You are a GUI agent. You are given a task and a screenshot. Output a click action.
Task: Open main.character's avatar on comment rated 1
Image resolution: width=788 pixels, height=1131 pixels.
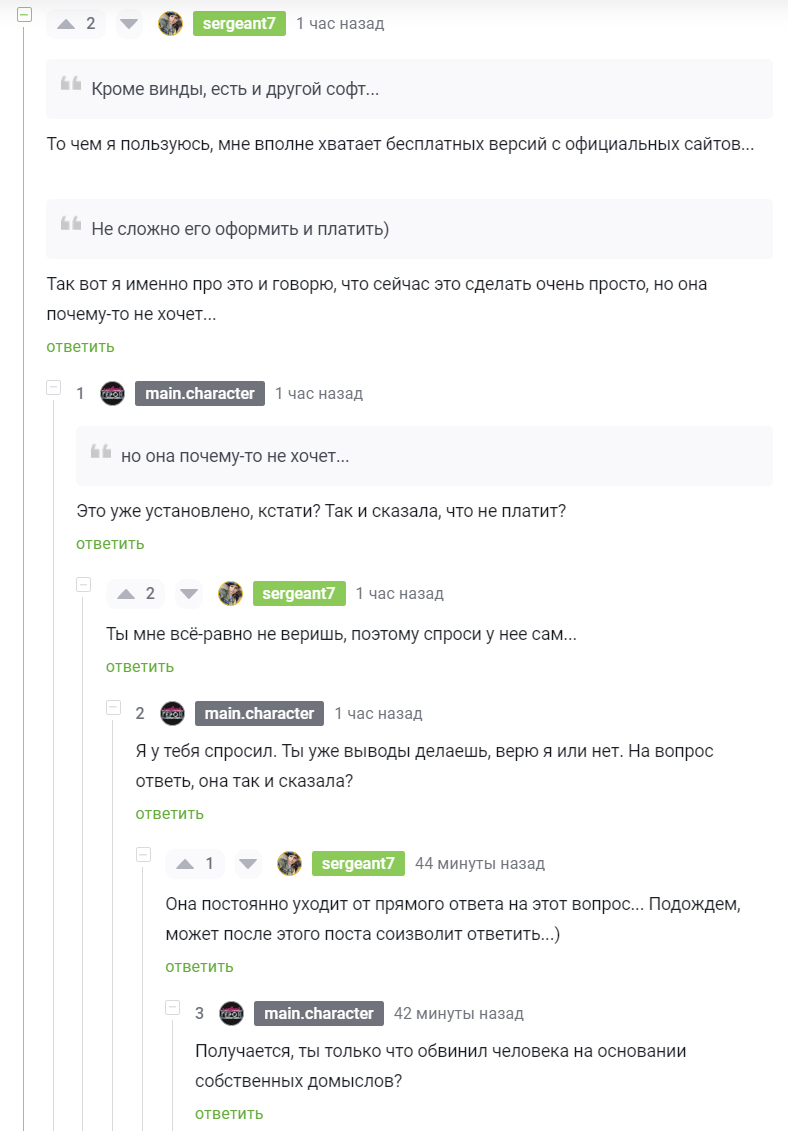(x=113, y=393)
